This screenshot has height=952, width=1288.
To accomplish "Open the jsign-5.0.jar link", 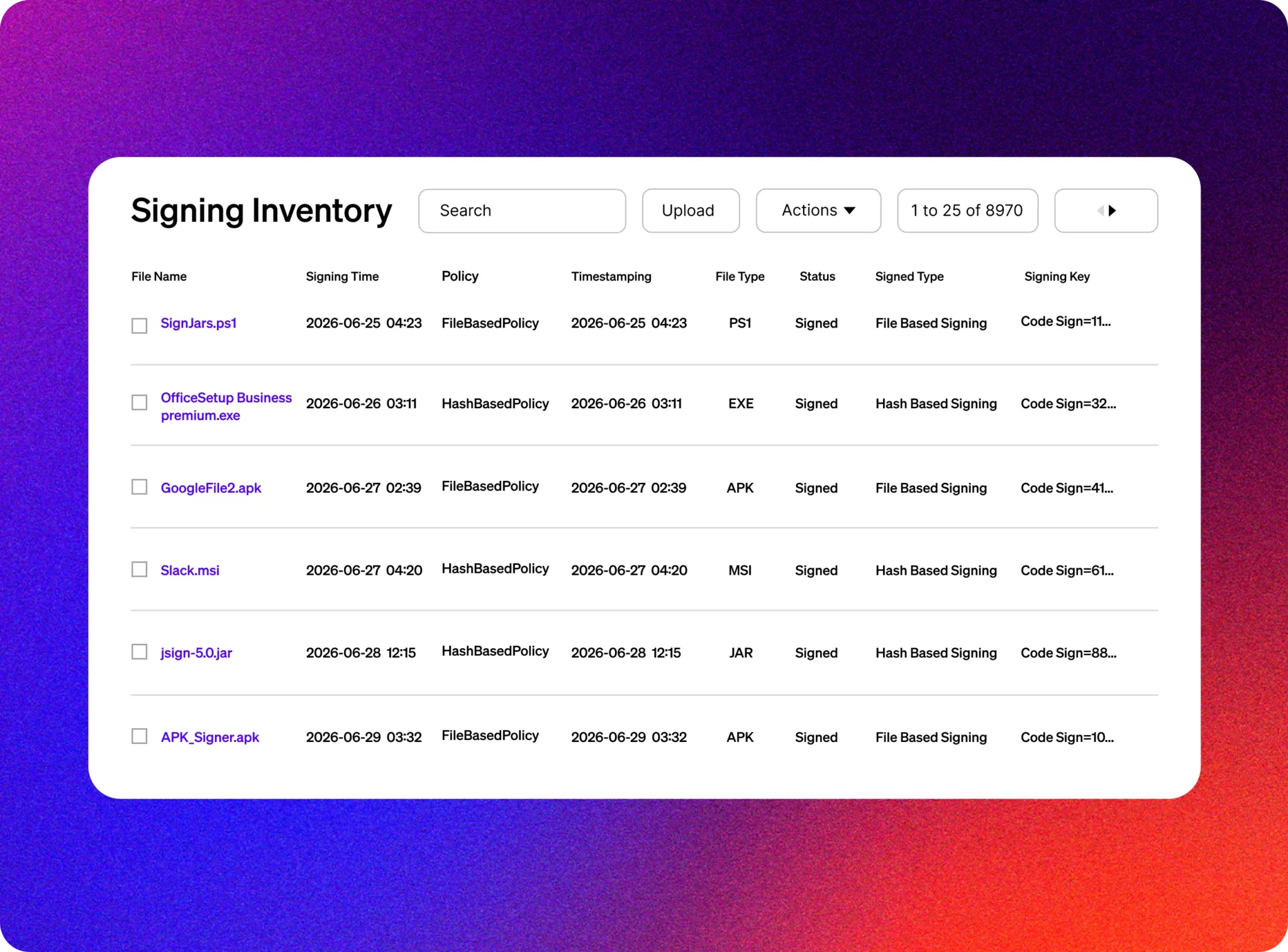I will [196, 653].
